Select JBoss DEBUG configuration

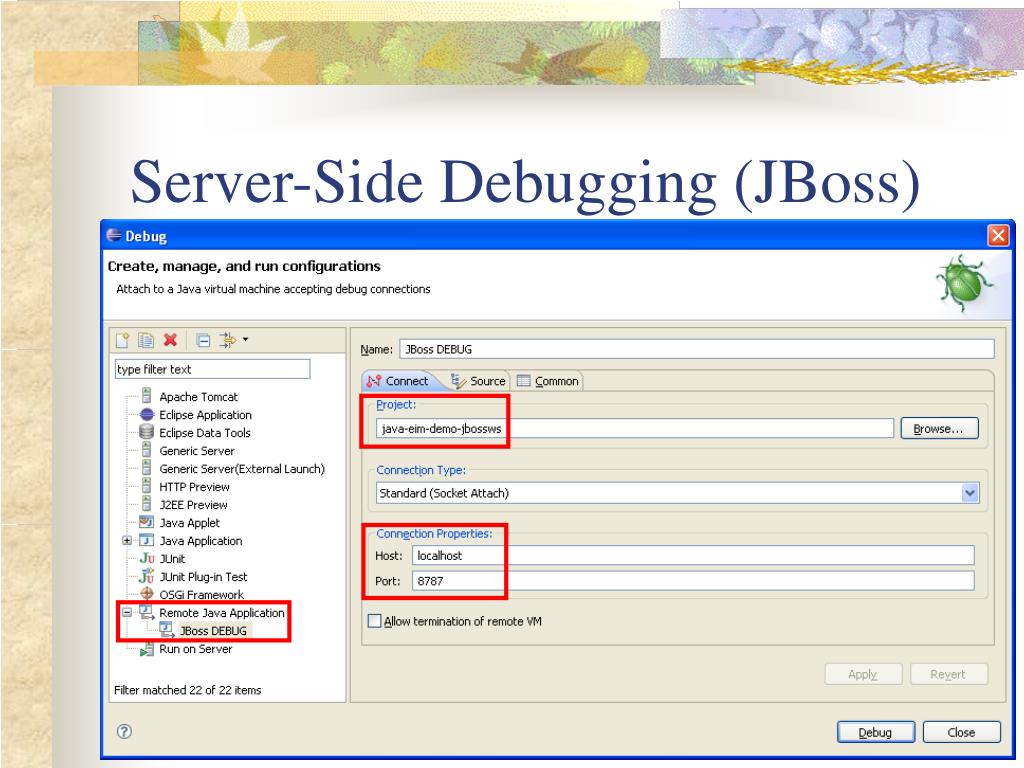click(x=214, y=631)
